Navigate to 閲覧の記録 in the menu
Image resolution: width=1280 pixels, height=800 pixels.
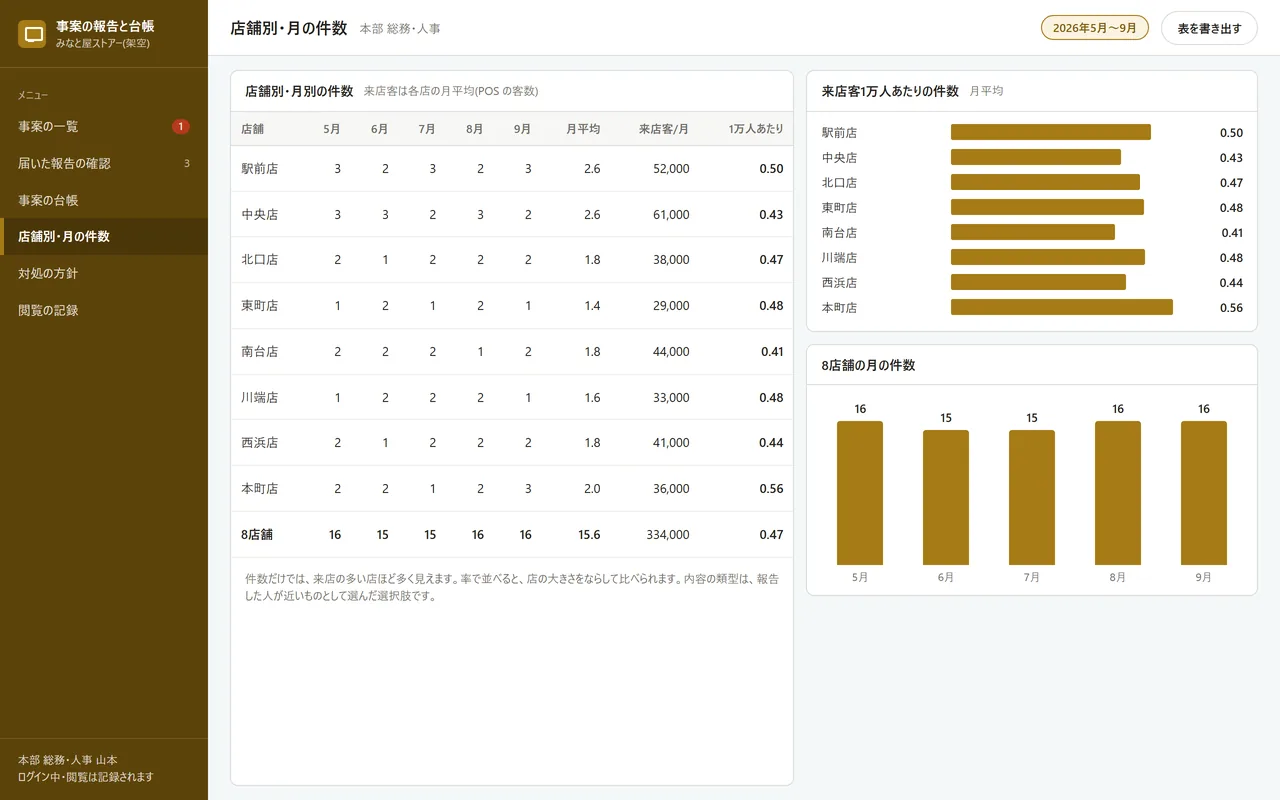pyautogui.click(x=104, y=310)
